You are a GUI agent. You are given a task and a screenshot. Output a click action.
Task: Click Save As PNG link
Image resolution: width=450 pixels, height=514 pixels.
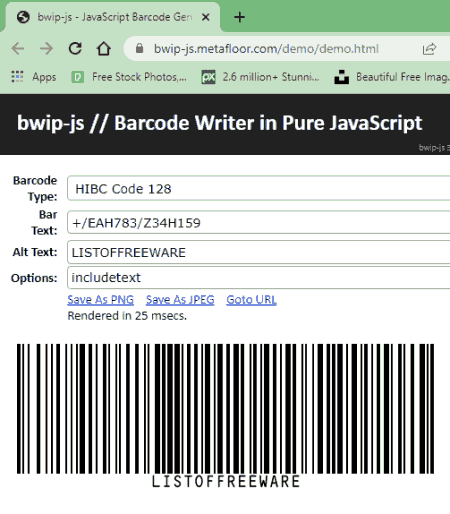coord(101,300)
